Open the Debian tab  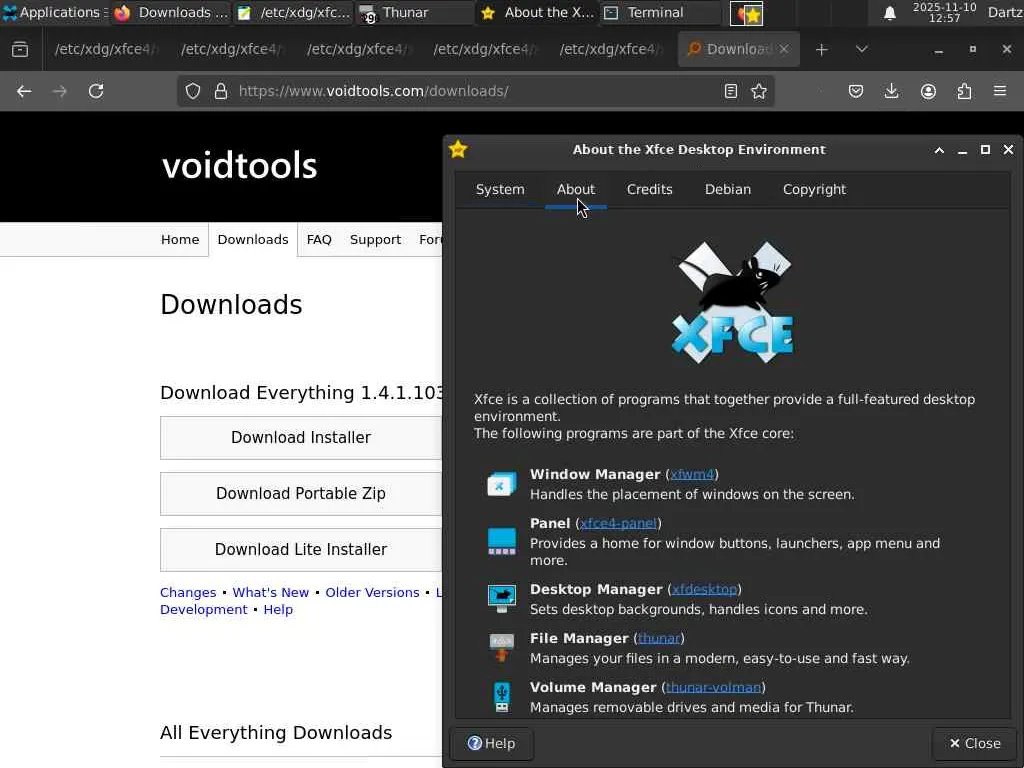pos(727,189)
